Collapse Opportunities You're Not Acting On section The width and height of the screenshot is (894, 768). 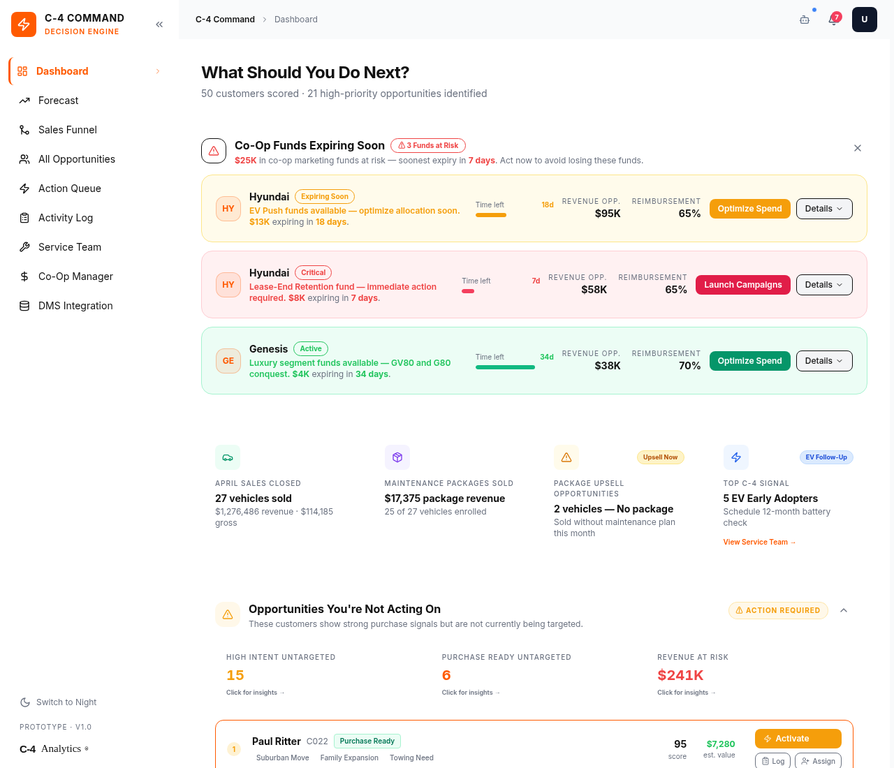[844, 611]
